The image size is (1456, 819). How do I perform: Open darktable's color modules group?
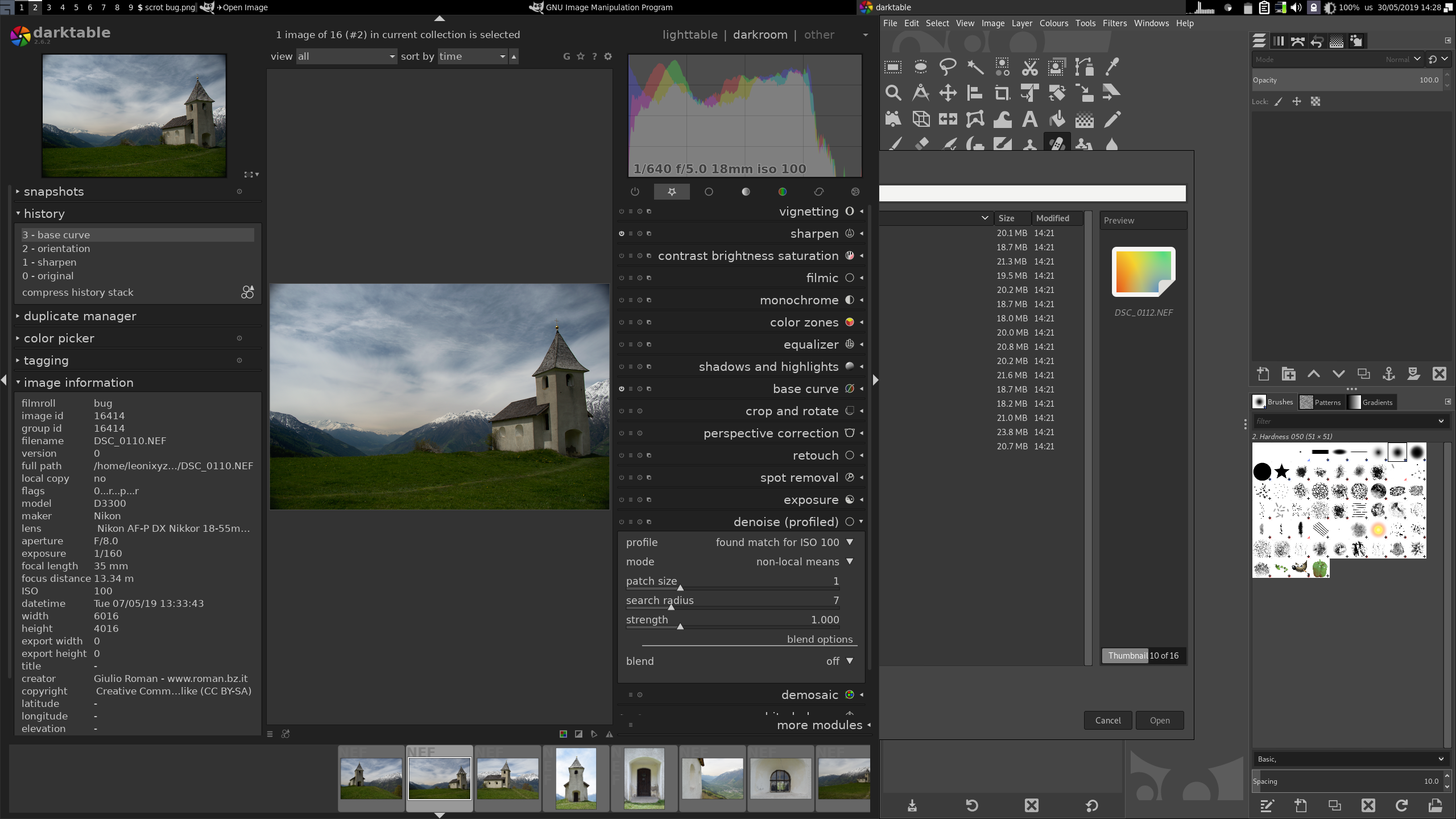tap(781, 192)
